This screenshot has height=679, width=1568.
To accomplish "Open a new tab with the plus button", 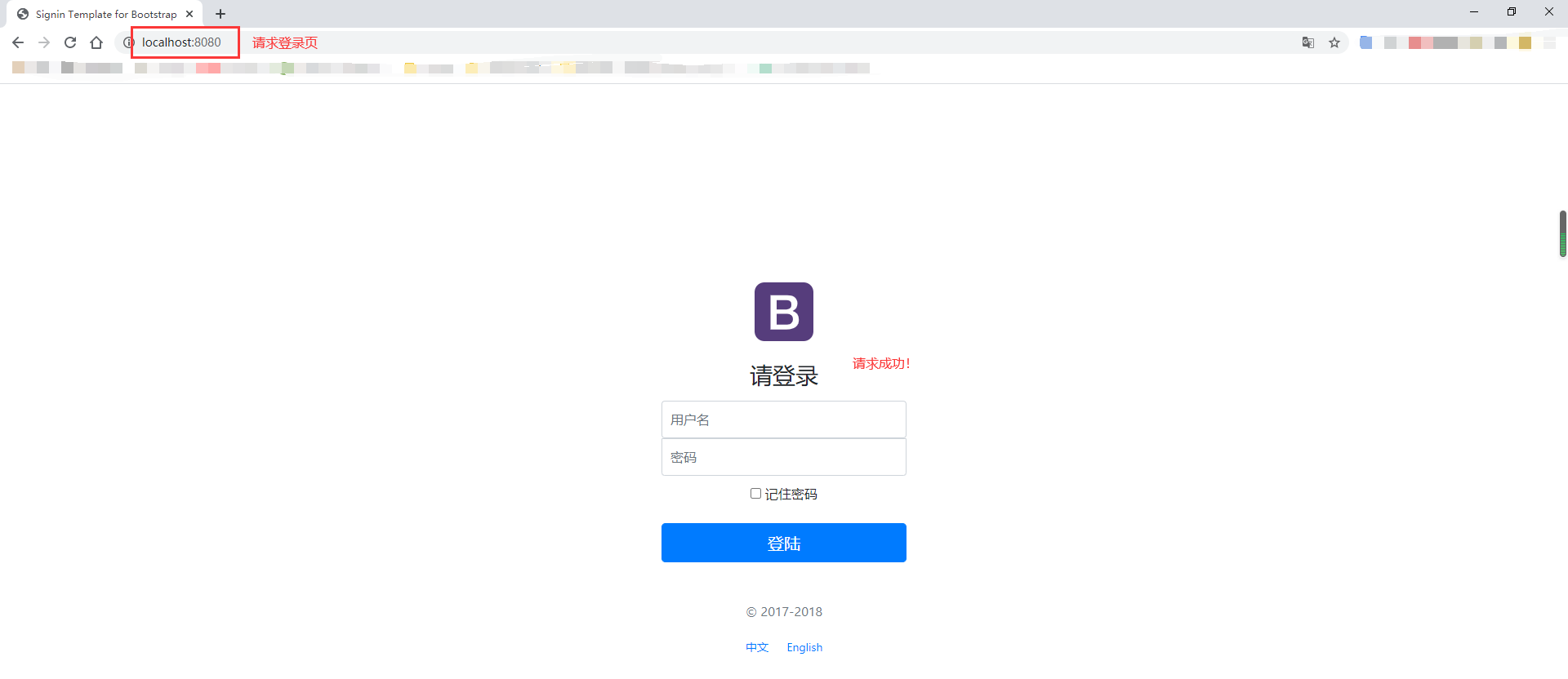I will click(220, 14).
